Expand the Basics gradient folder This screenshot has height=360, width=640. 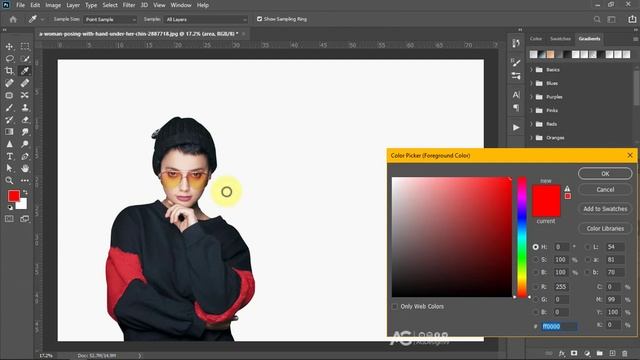[531, 70]
